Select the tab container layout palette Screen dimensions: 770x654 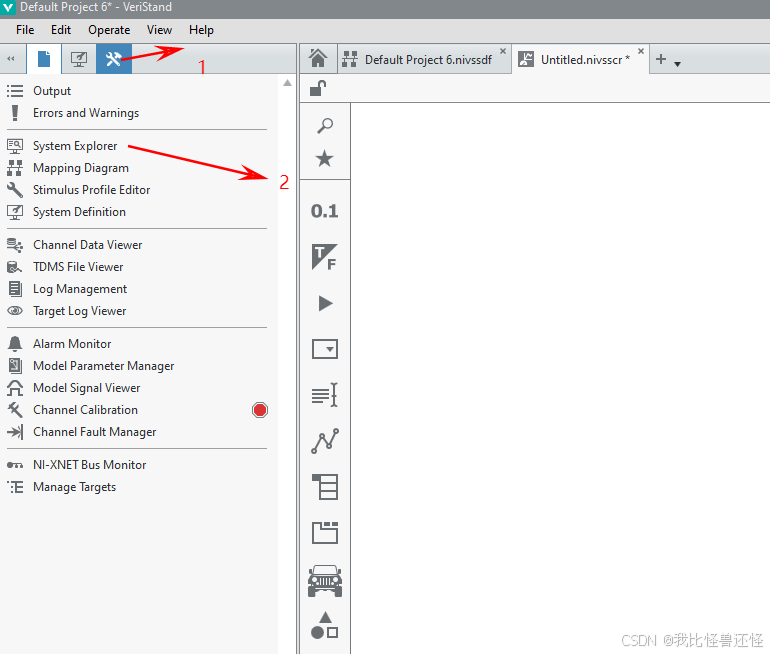coord(325,533)
